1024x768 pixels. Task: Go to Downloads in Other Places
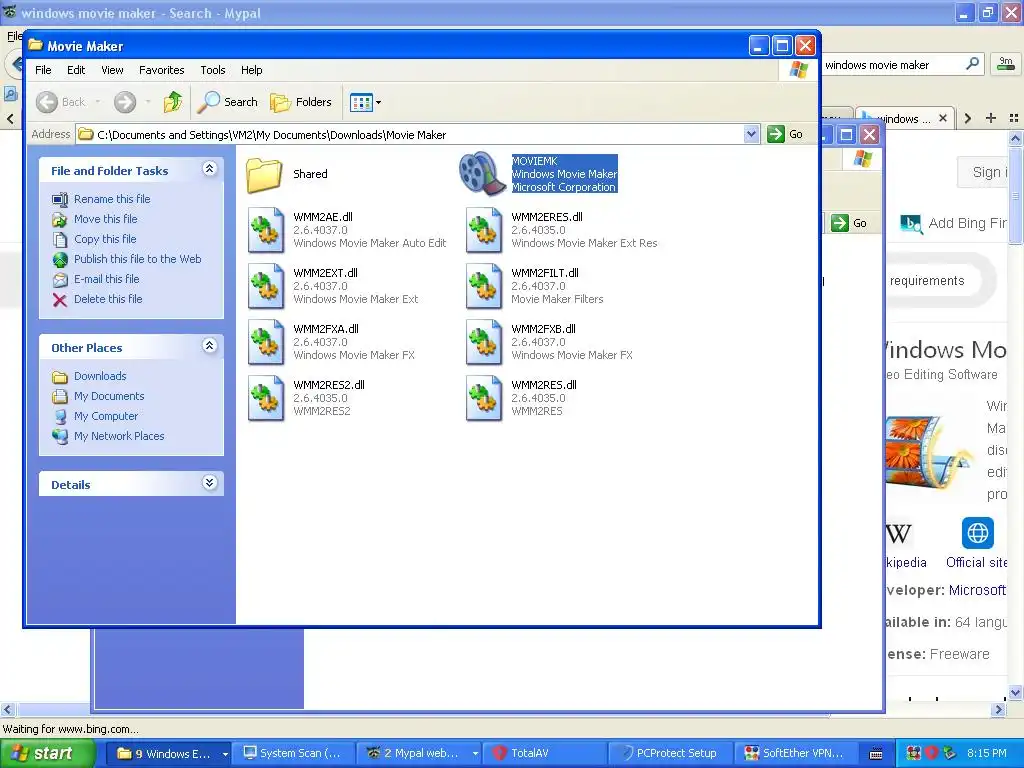100,376
